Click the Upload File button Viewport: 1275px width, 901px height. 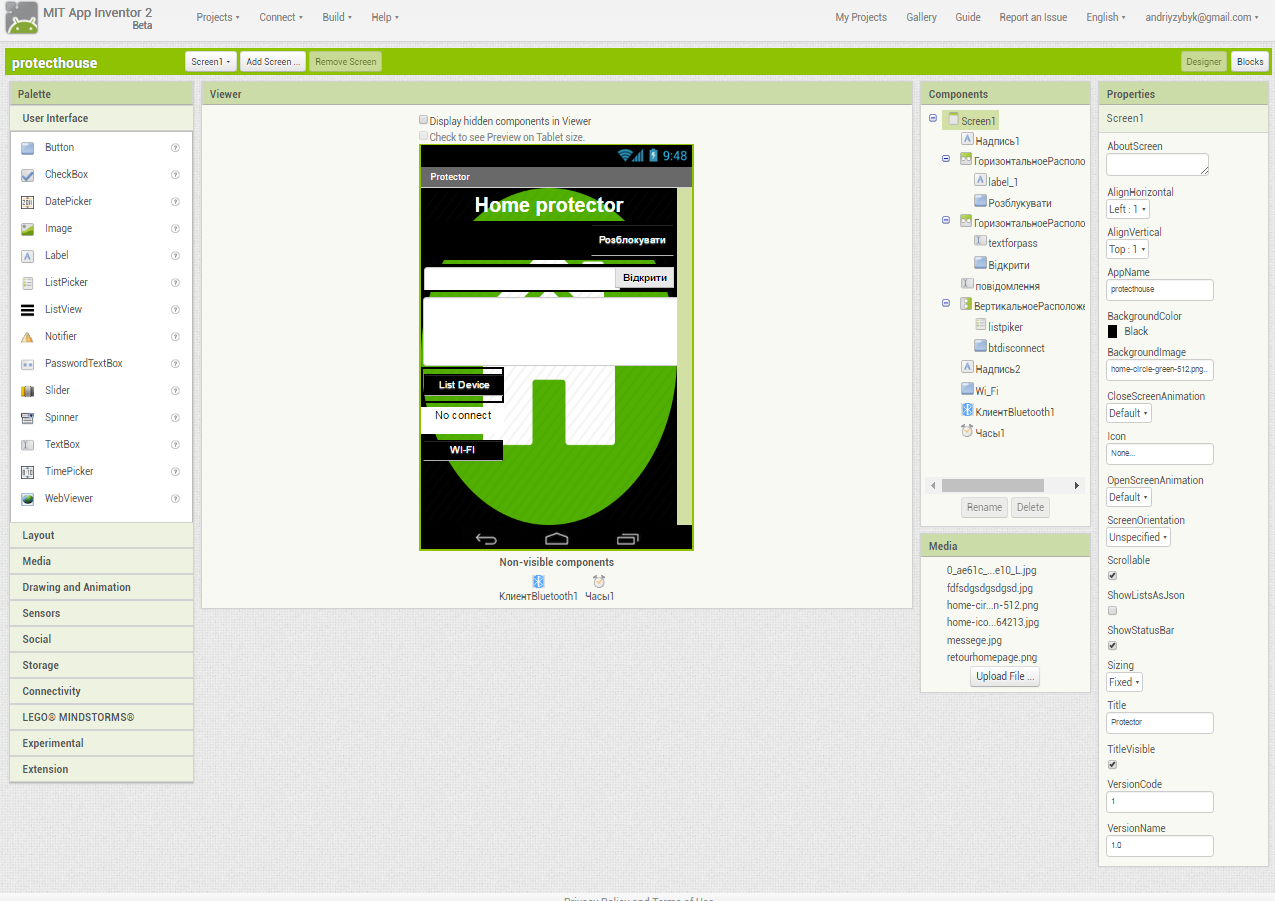tap(1006, 677)
